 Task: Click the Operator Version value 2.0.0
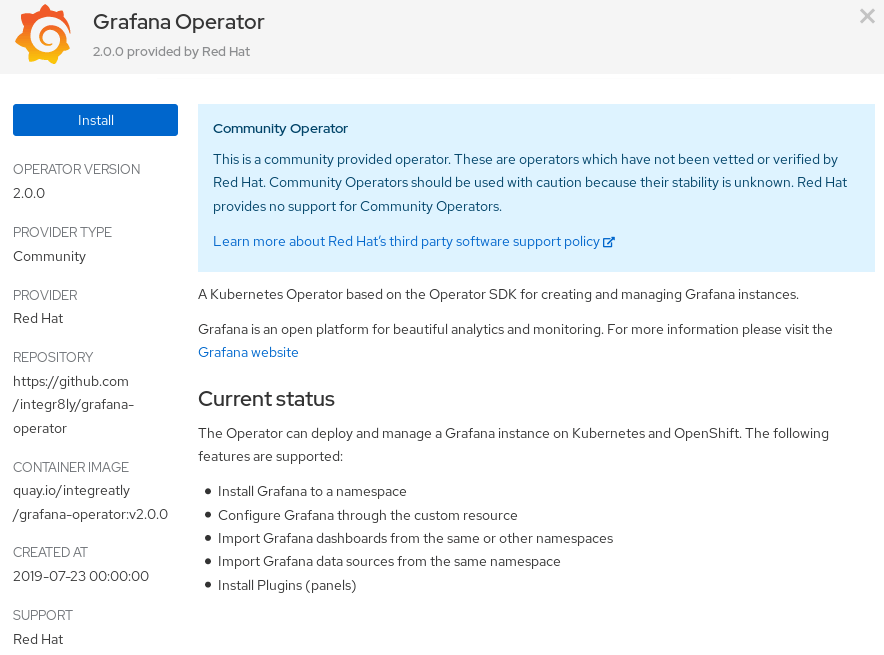[29, 193]
